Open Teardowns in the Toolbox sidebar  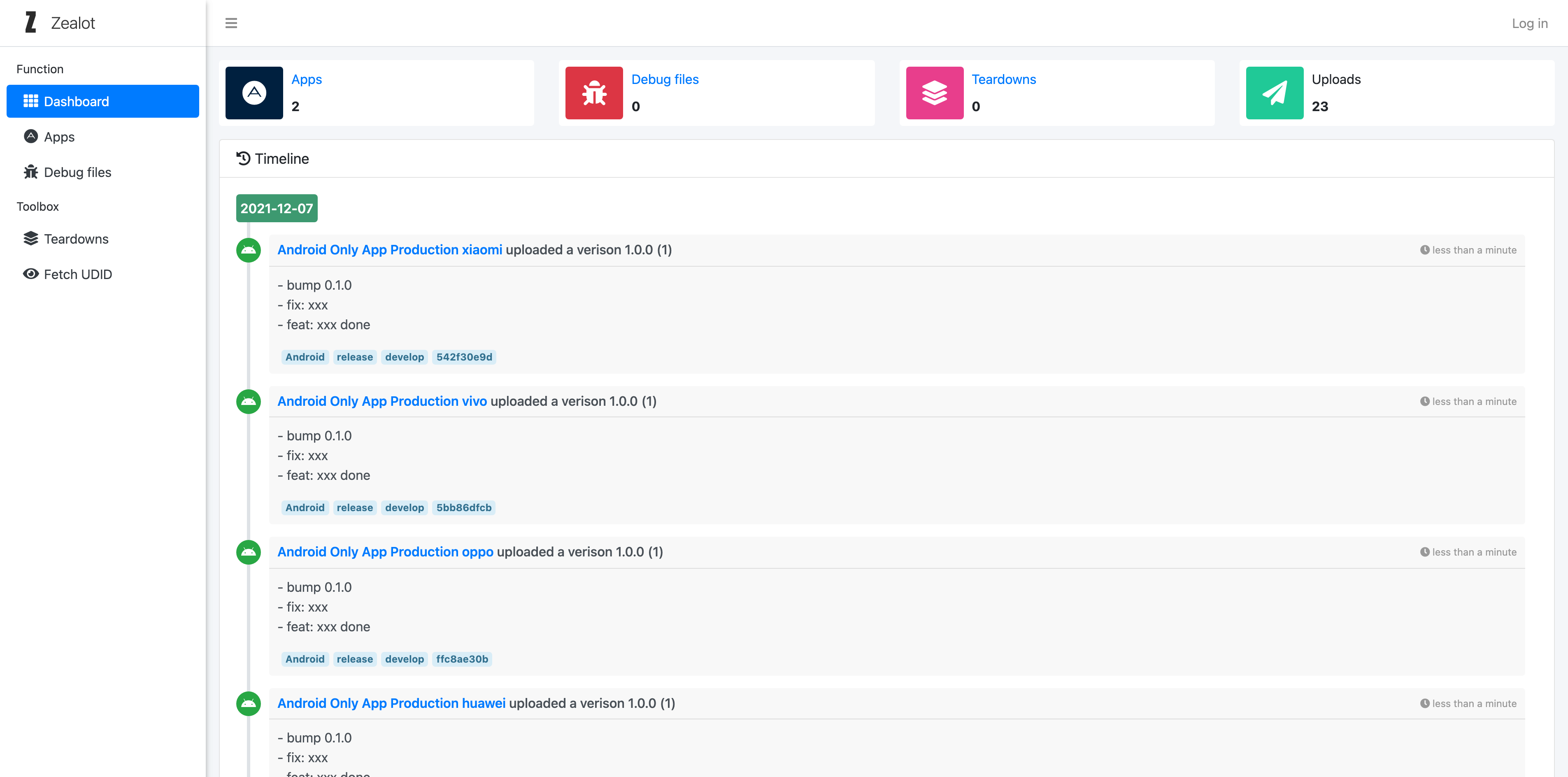click(x=103, y=239)
